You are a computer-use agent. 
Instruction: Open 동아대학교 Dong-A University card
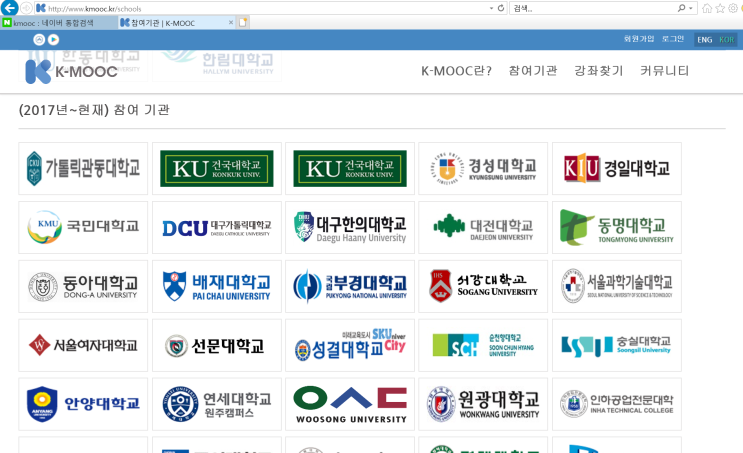pyautogui.click(x=83, y=286)
